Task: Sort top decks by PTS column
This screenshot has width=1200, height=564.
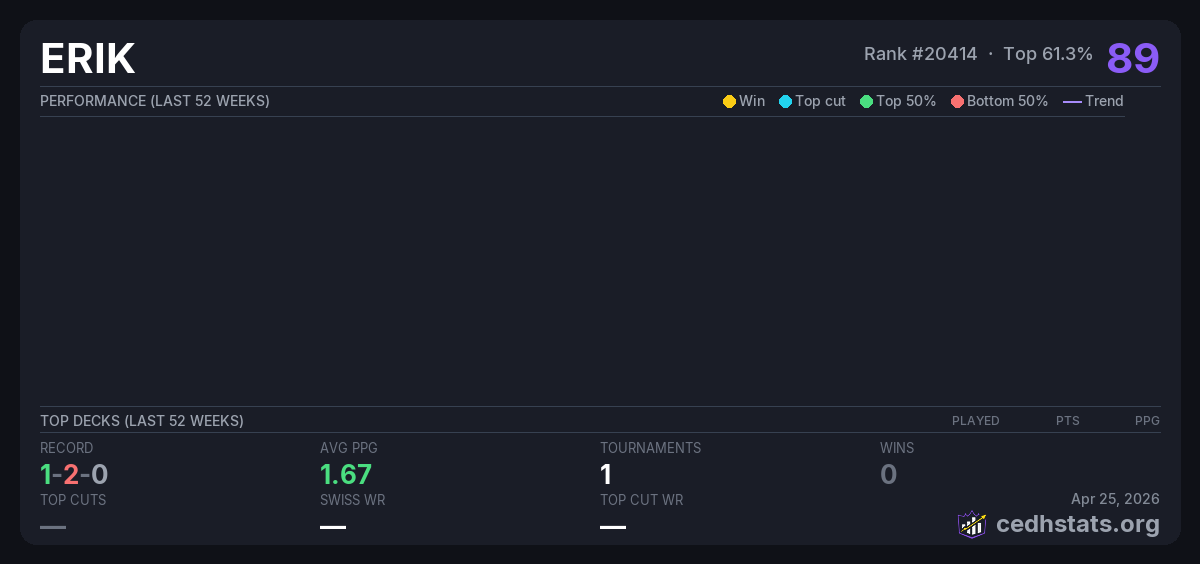Action: tap(1067, 421)
